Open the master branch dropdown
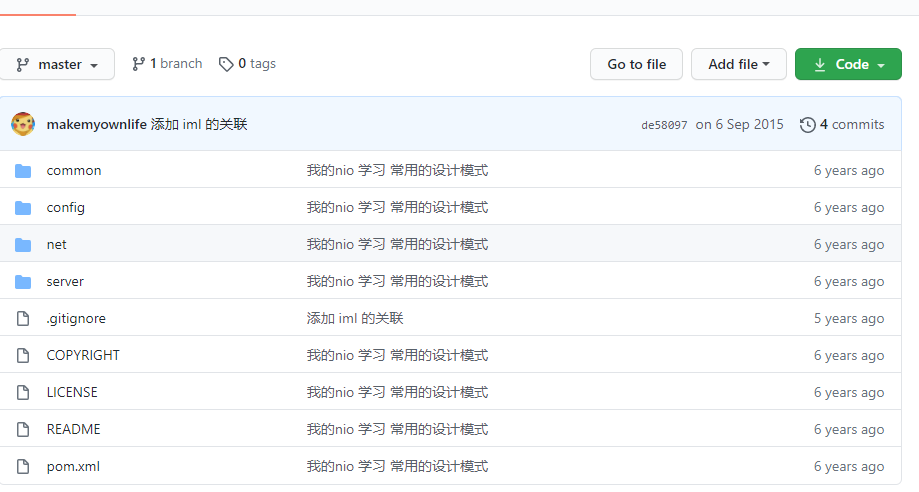The image size is (919, 492). click(x=58, y=64)
